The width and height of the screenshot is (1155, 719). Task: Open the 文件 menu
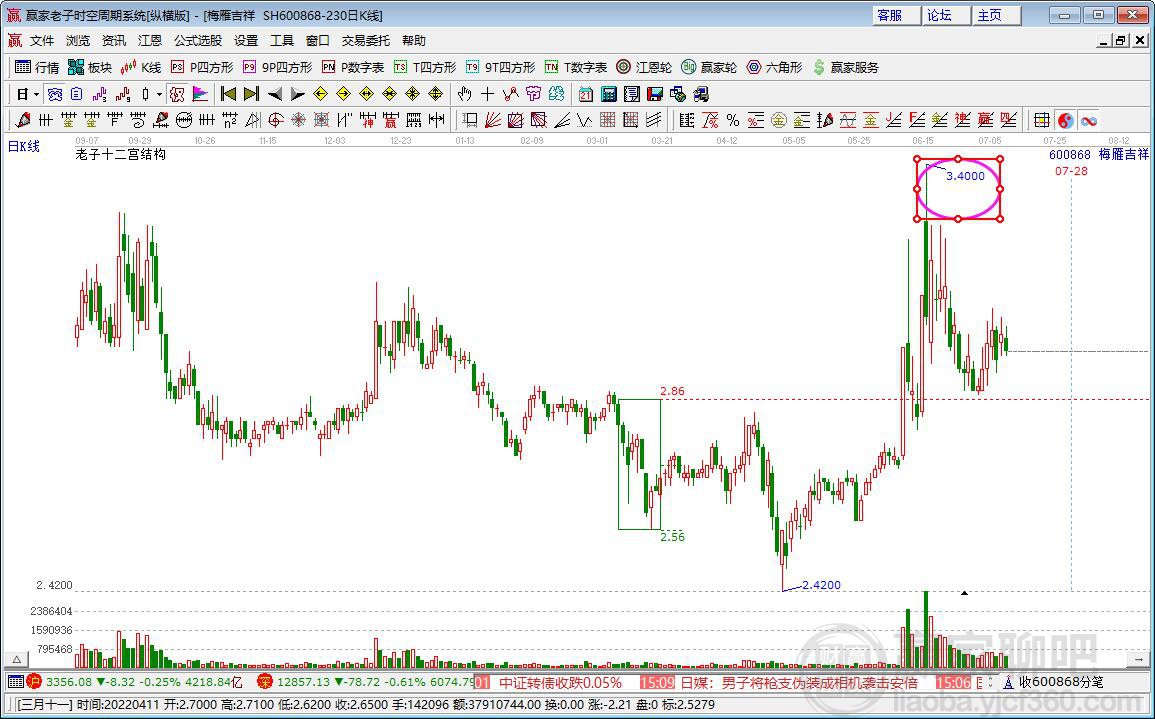click(x=42, y=41)
